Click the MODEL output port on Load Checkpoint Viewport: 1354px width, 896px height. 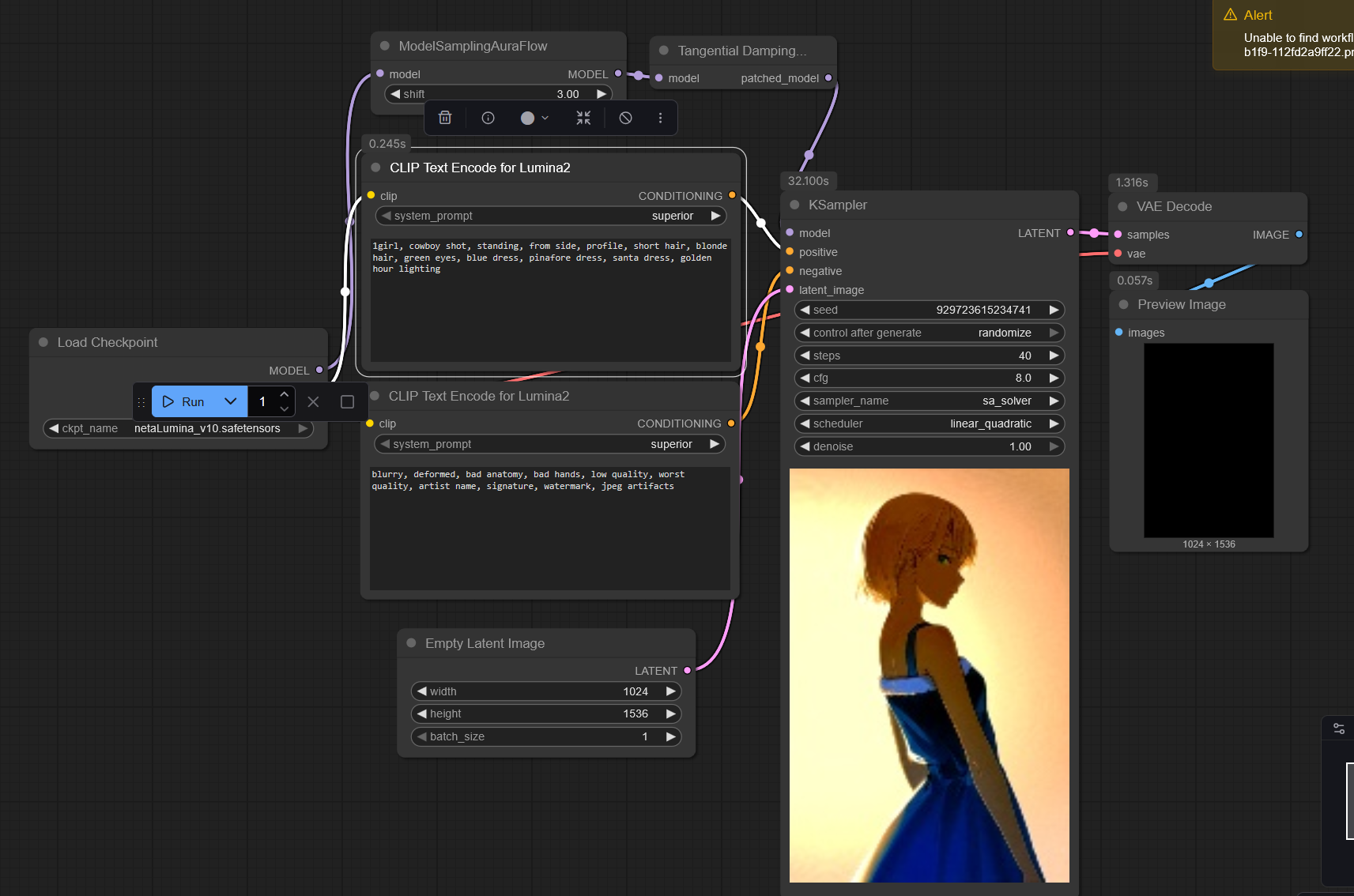[319, 370]
